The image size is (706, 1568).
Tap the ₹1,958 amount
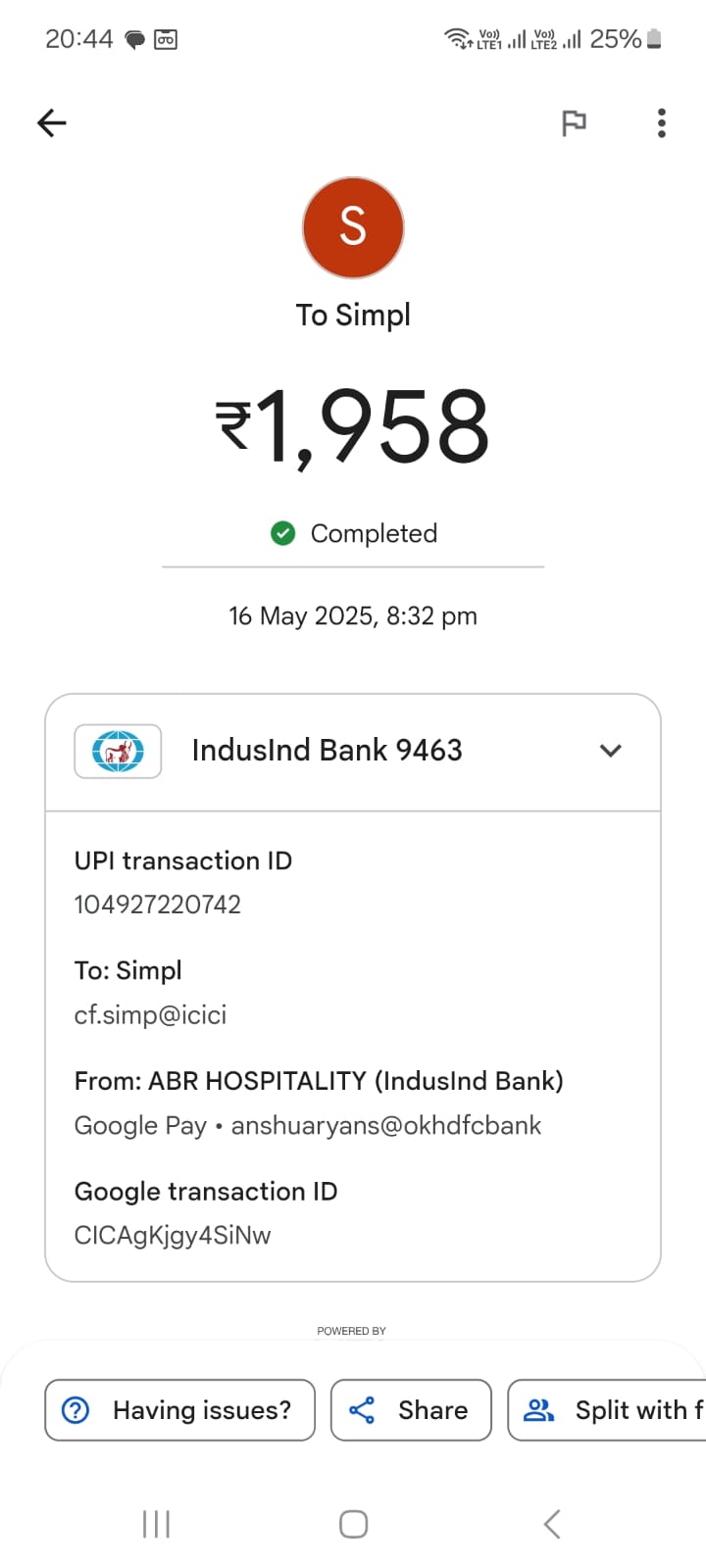click(x=353, y=427)
